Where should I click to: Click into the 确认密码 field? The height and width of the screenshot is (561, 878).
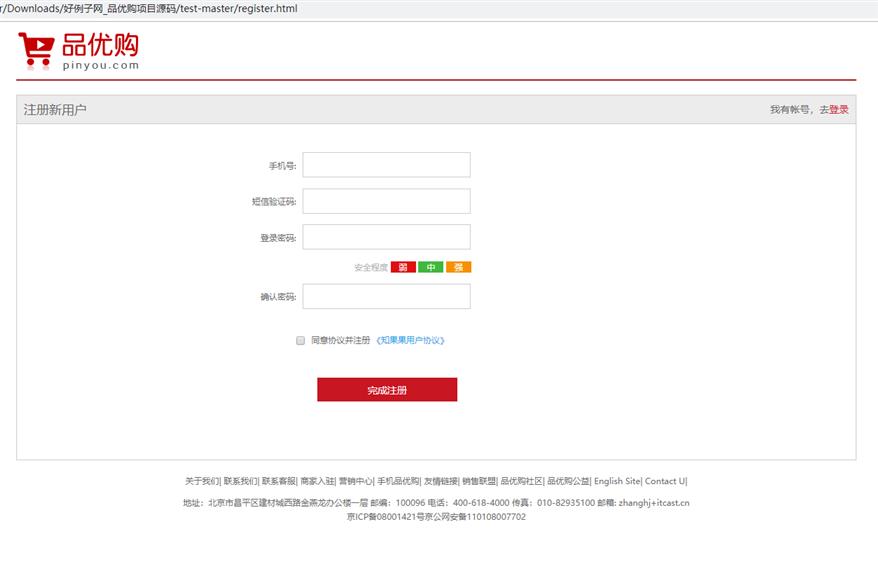[x=386, y=297]
